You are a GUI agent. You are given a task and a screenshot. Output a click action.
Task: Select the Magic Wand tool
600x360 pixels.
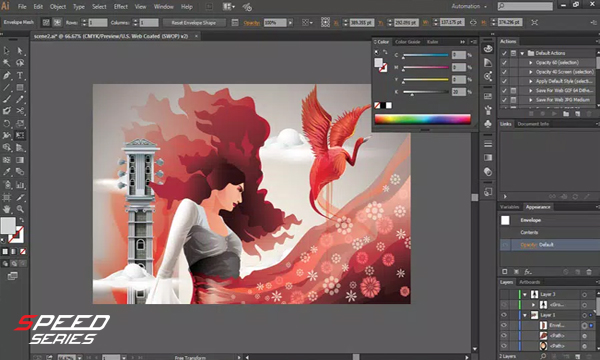tap(7, 62)
